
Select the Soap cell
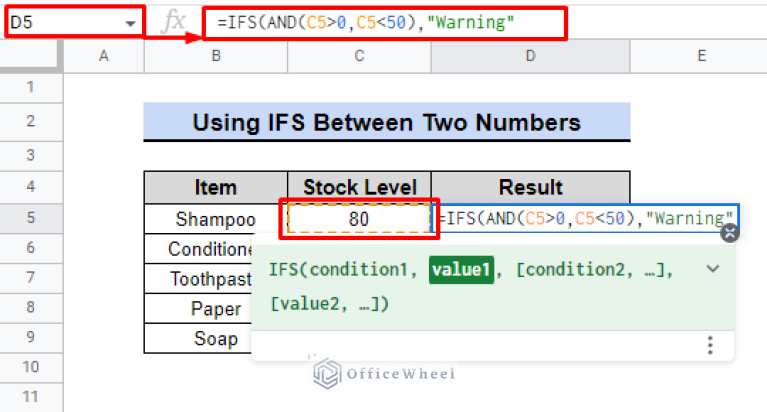coord(215,339)
